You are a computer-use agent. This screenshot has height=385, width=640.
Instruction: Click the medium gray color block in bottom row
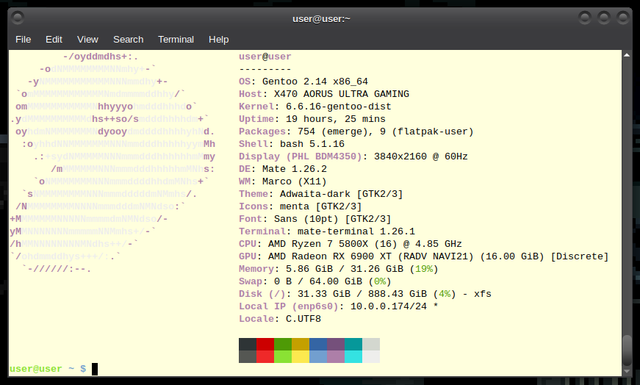[x=248, y=356]
